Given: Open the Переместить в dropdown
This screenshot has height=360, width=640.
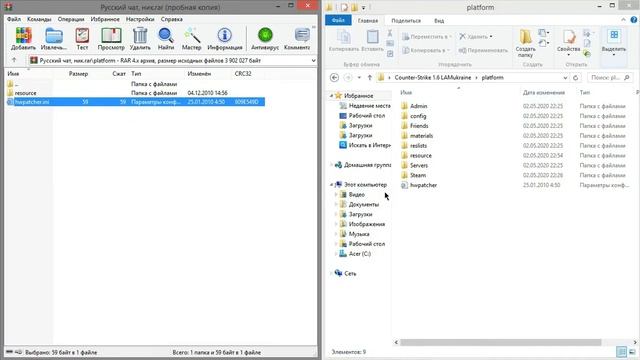Looking at the screenshot, I should click(427, 37).
